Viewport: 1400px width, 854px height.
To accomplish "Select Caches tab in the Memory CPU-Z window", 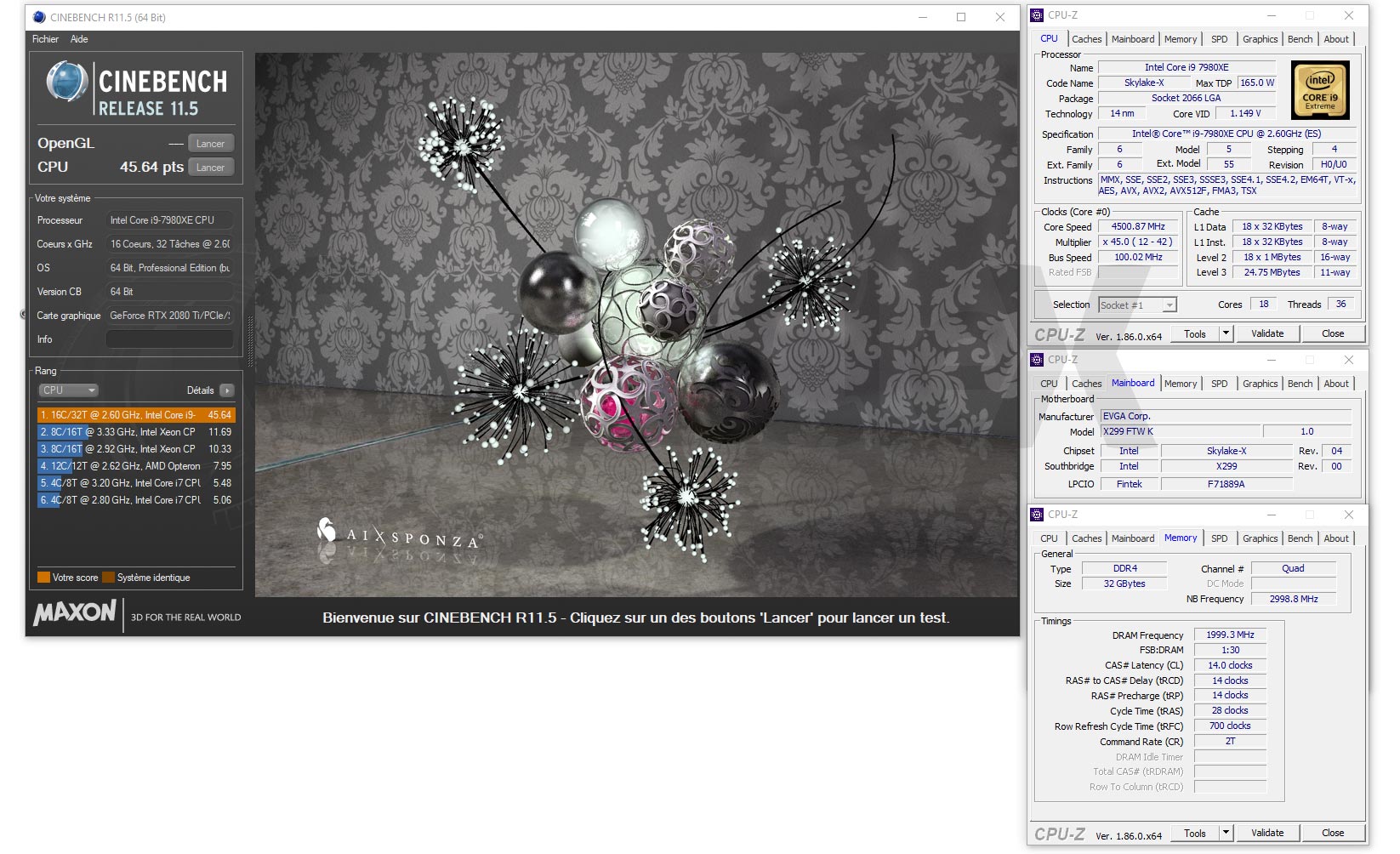I will pos(1086,538).
